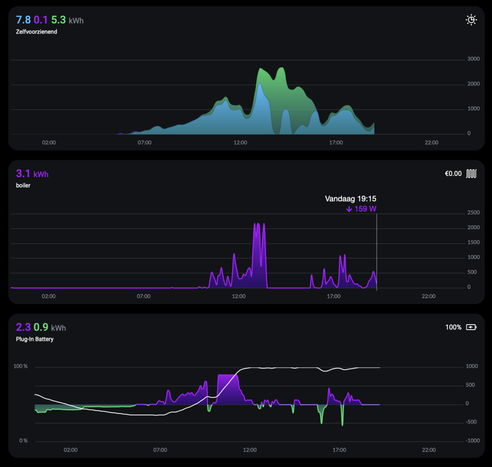Click the purple 2.3 battery charge value
This screenshot has width=492, height=467.
pyautogui.click(x=23, y=327)
